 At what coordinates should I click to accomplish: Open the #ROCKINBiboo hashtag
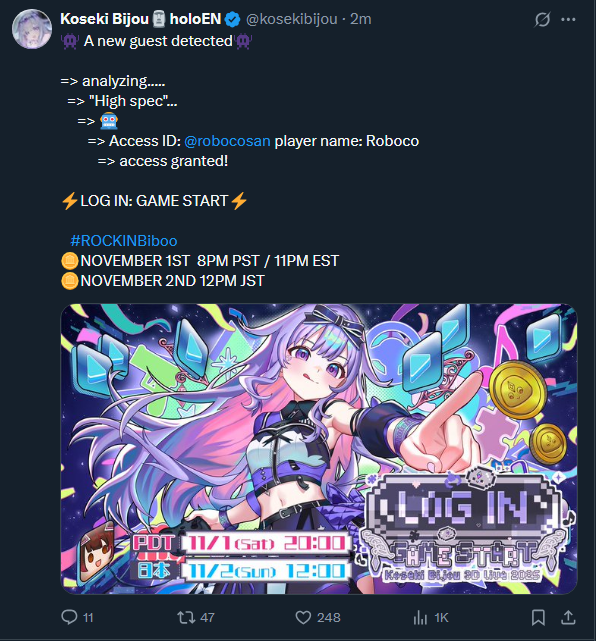(124, 240)
